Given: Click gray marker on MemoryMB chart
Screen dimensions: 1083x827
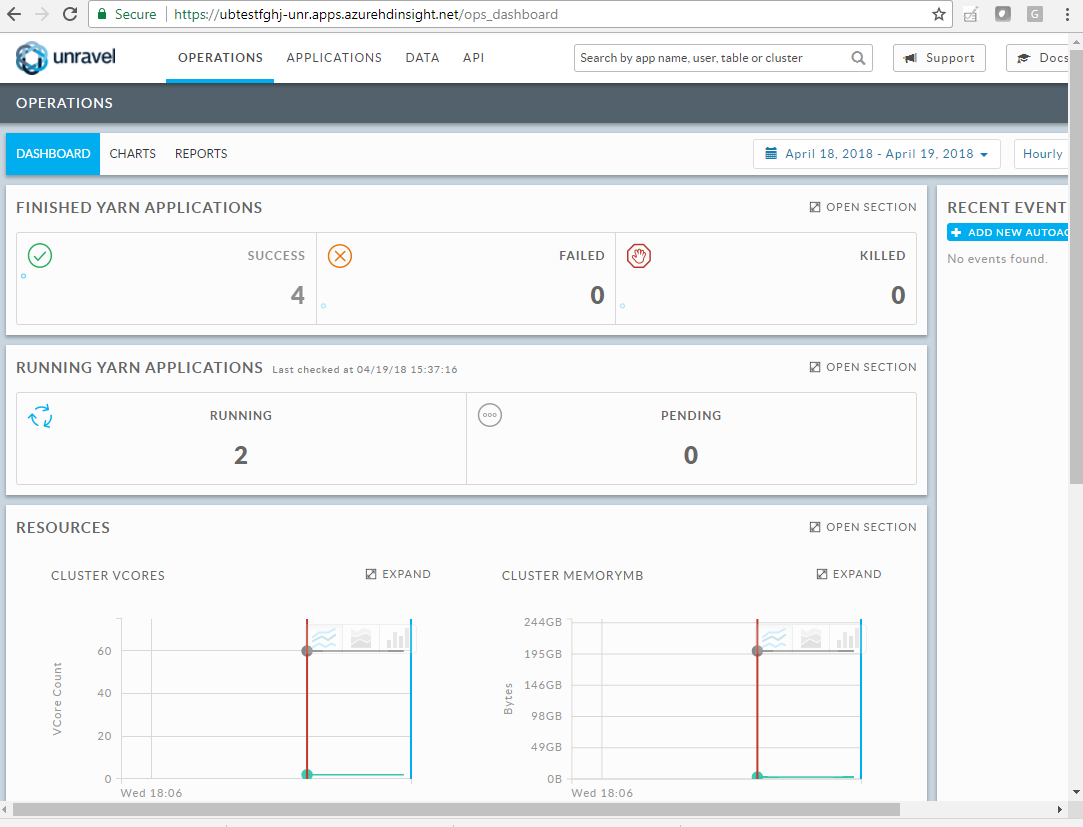Looking at the screenshot, I should (x=758, y=651).
